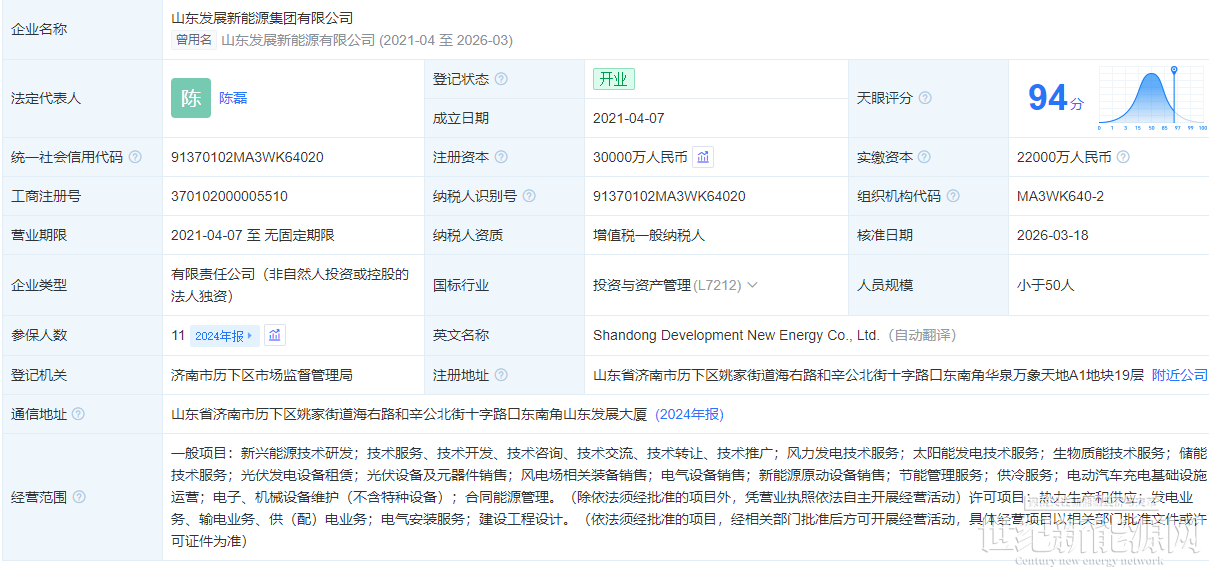
Task: Open the chart icon beside 30000万人民币
Action: click(x=703, y=157)
